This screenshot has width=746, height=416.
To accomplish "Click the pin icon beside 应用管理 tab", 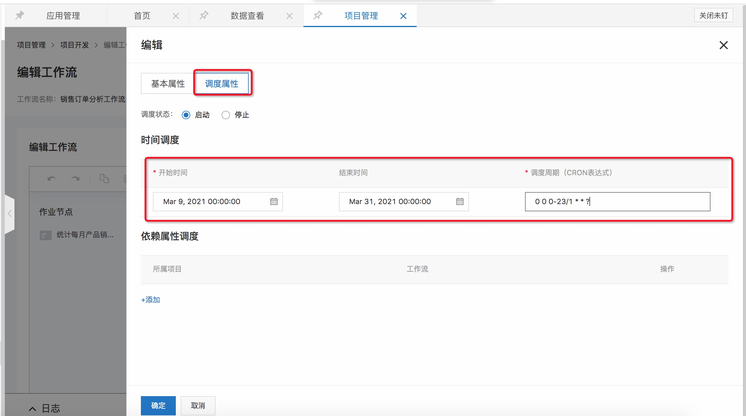I will point(20,16).
